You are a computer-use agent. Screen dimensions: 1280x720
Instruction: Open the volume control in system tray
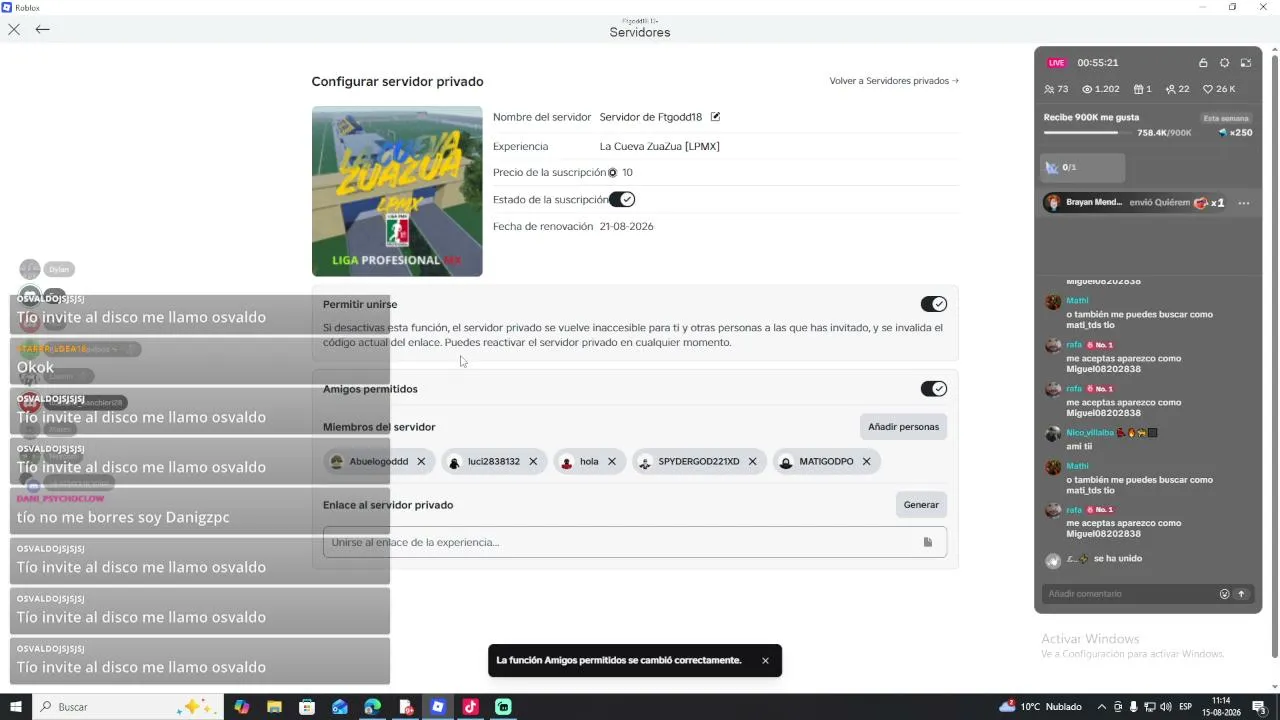[1166, 707]
